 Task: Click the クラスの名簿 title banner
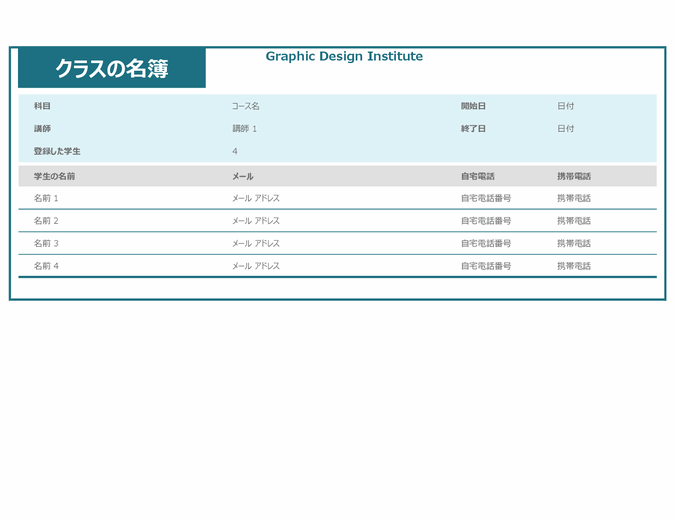click(111, 68)
